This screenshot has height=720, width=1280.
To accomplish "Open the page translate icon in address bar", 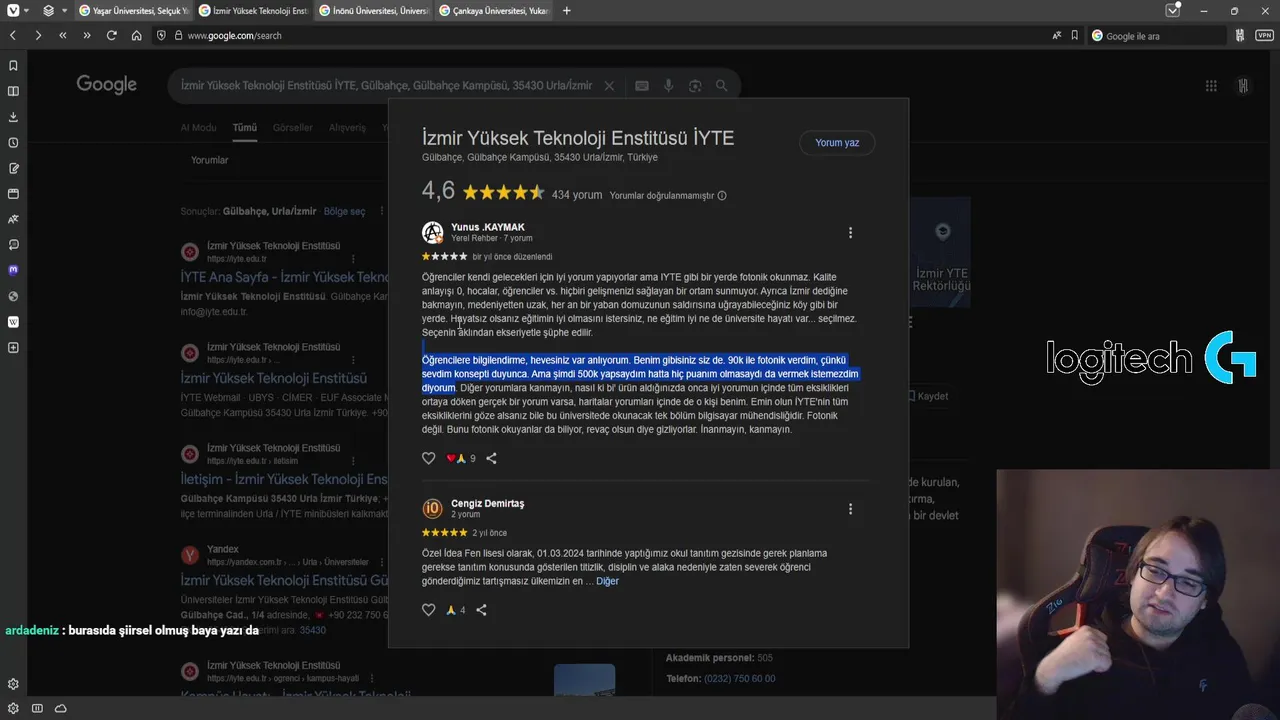I will [x=1057, y=35].
